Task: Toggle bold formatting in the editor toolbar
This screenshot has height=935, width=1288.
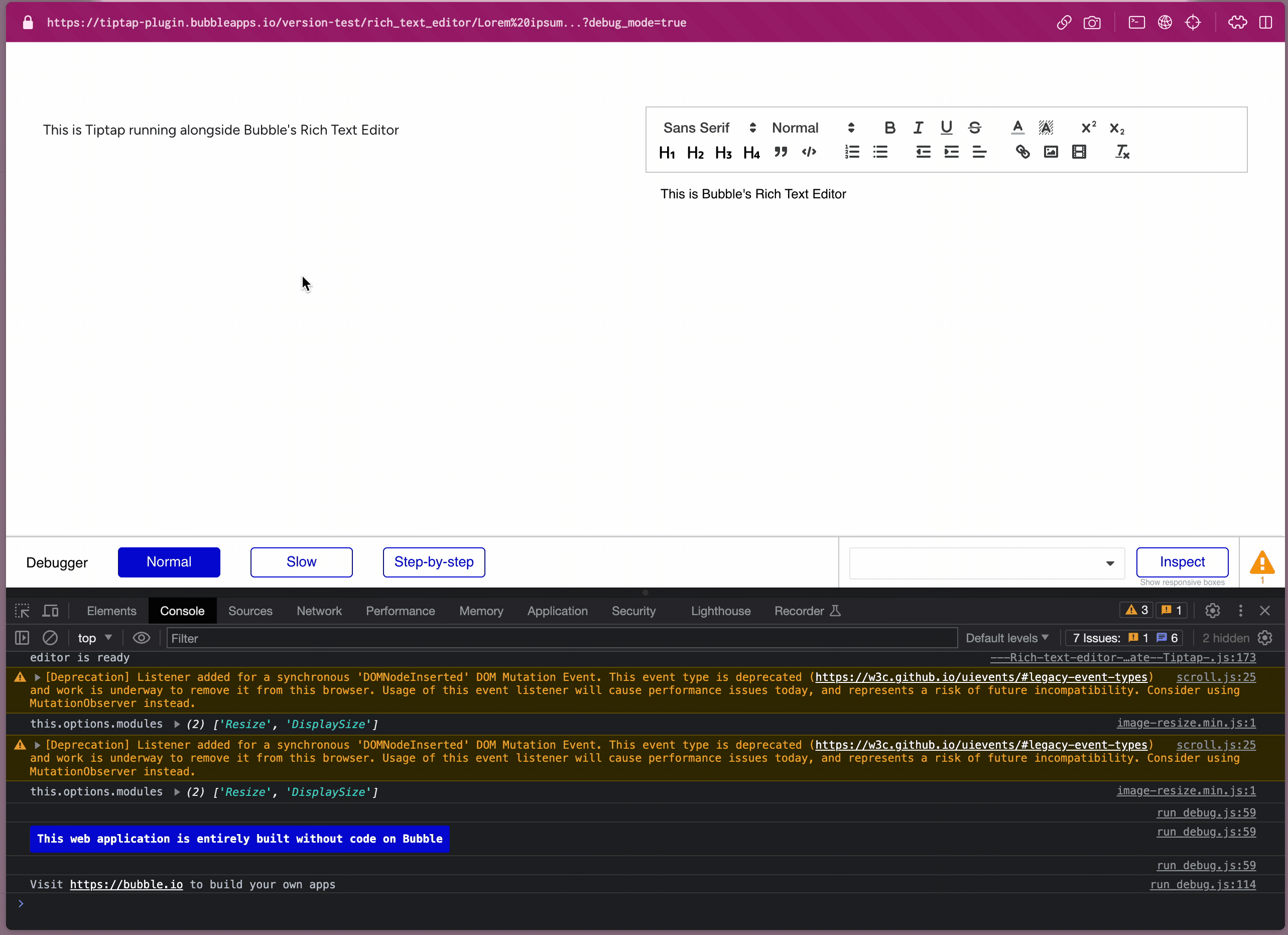Action: pyautogui.click(x=889, y=128)
